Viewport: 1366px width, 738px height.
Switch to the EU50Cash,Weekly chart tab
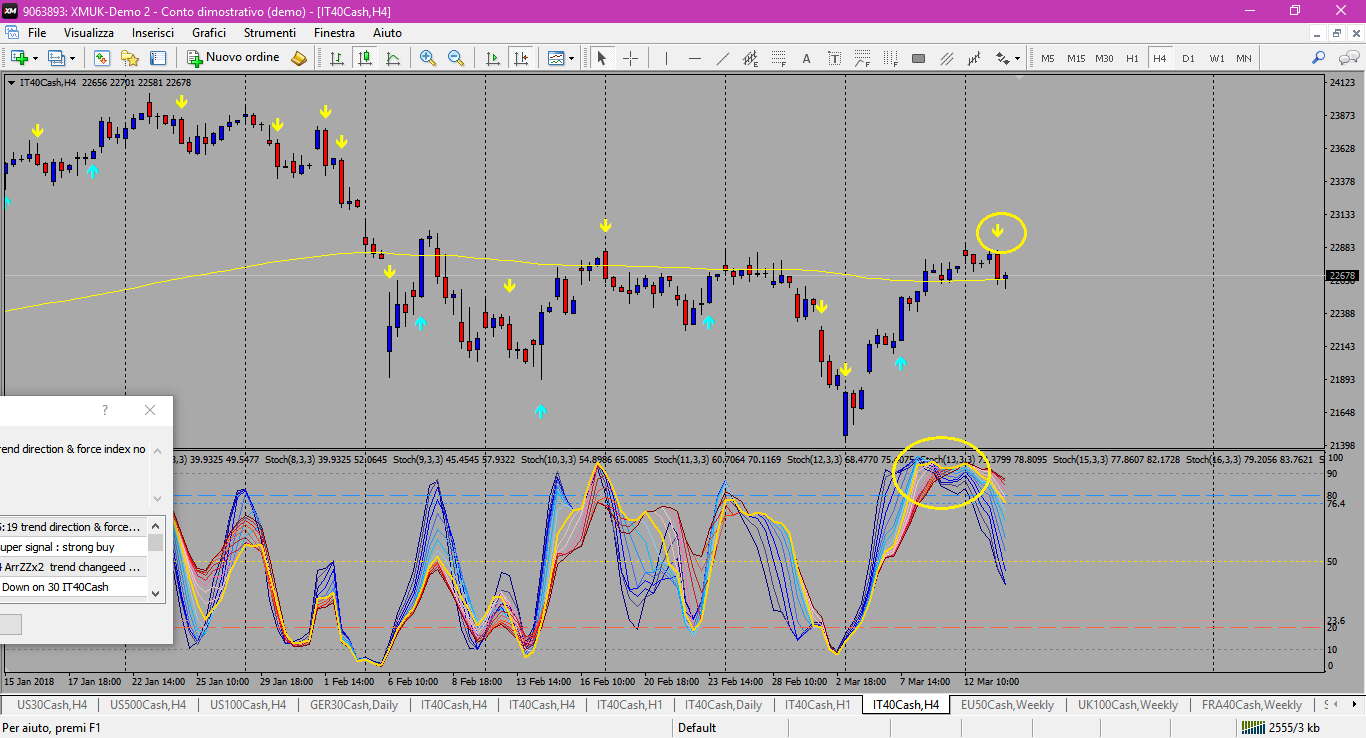click(1007, 705)
